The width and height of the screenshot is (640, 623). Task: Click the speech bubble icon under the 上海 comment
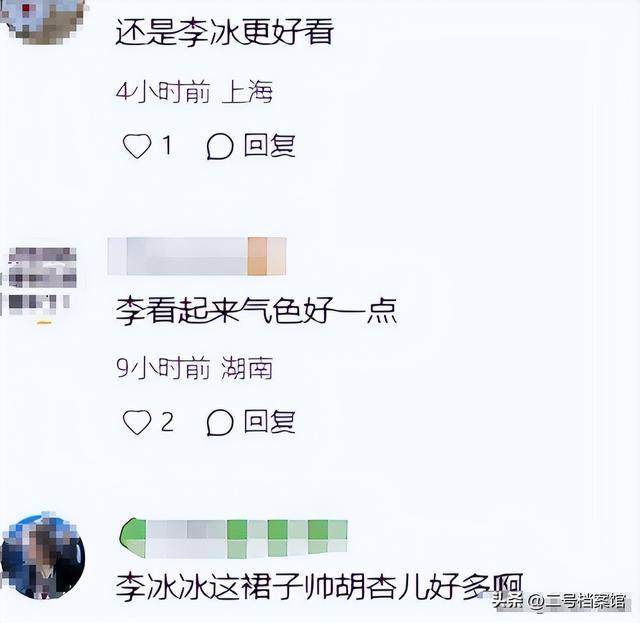[220, 146]
